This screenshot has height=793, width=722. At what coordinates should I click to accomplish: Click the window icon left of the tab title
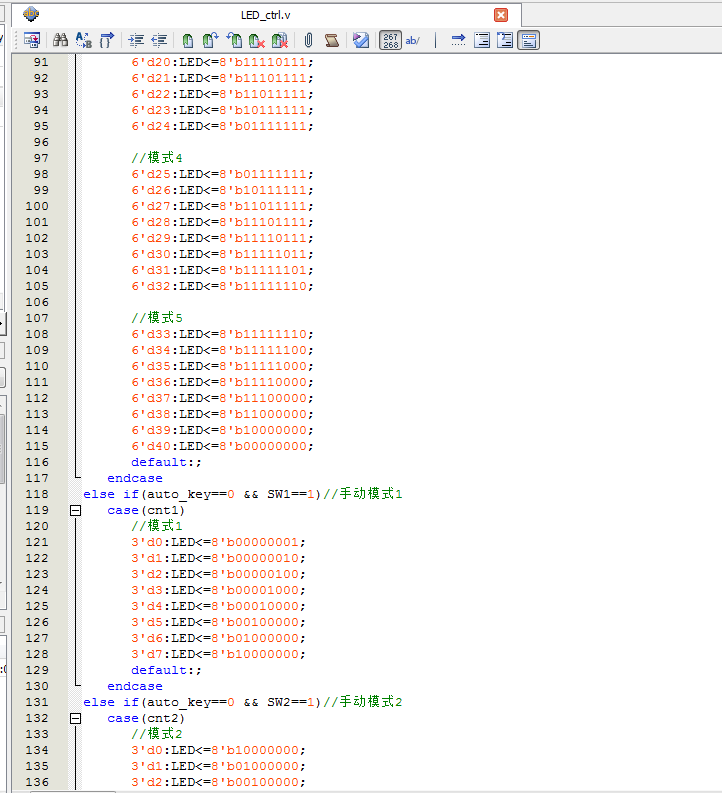[31, 14]
